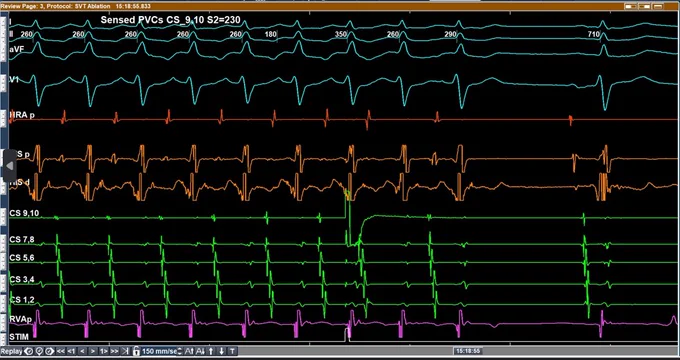
Task: Click third window layout icon in title bar
Action: tap(658, 6)
